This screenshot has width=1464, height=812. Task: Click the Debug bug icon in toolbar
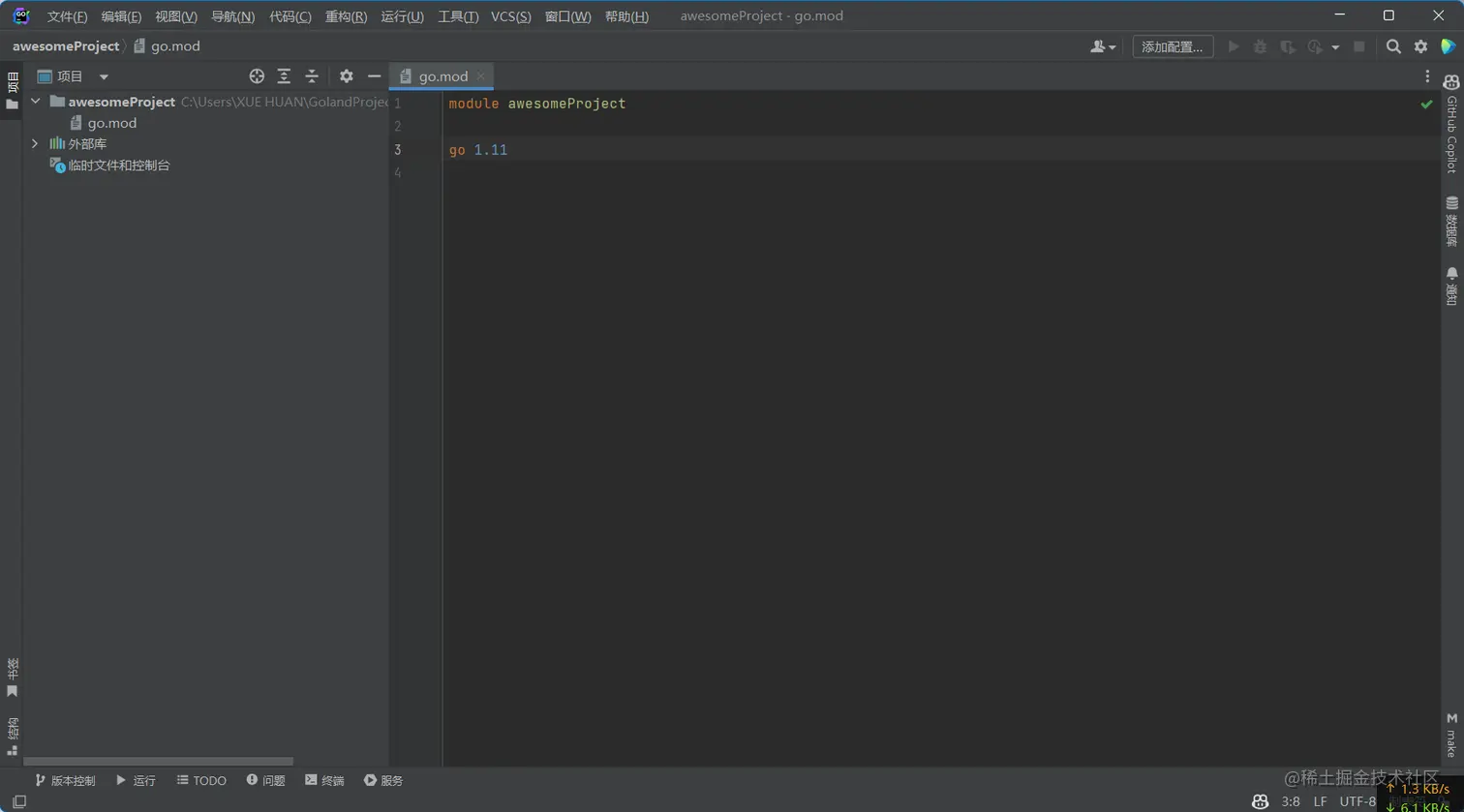point(1260,46)
